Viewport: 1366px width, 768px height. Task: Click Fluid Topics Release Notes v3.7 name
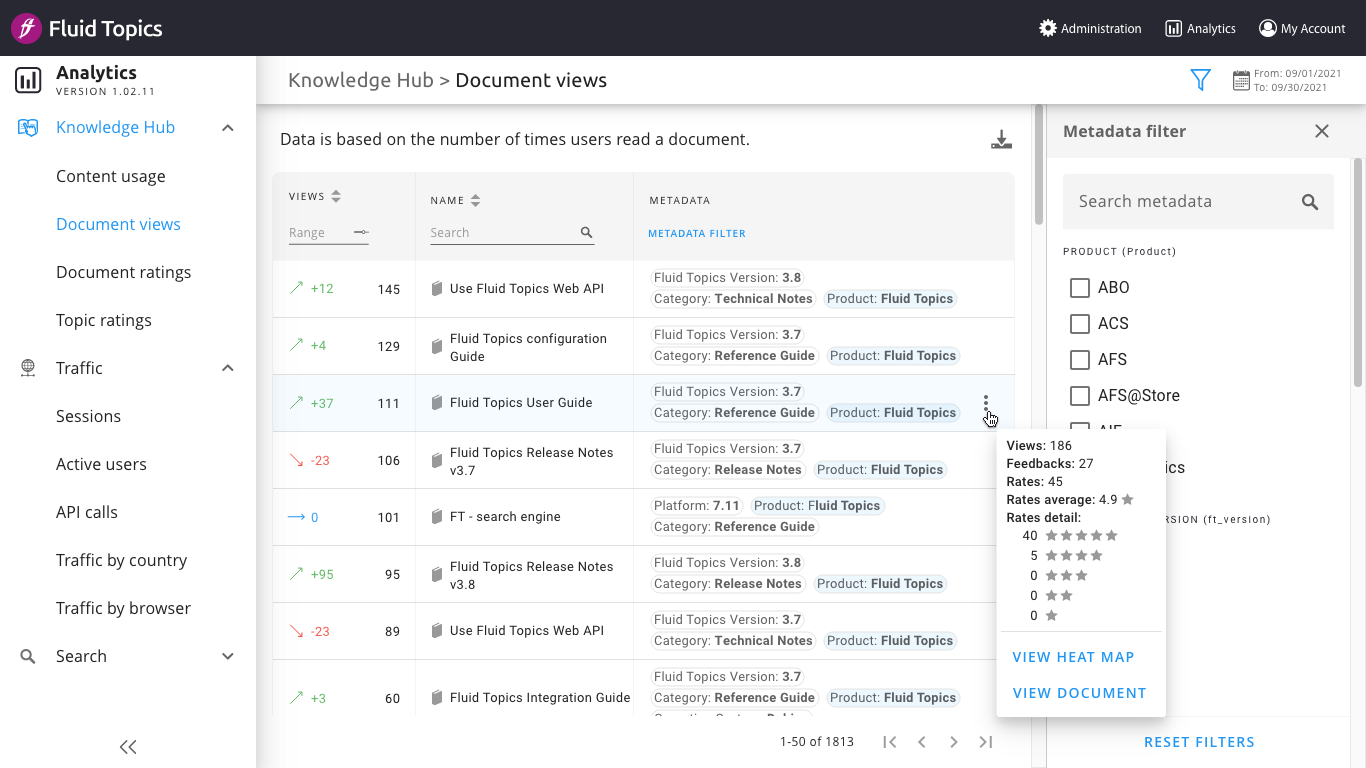coord(531,461)
